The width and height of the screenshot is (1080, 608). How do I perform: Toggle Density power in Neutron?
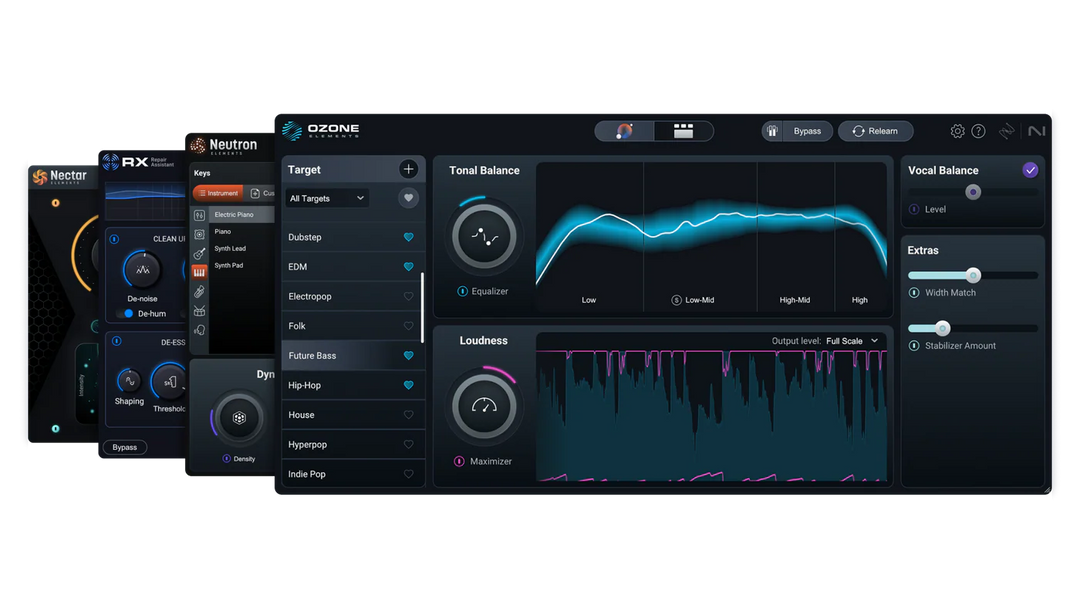click(x=227, y=459)
